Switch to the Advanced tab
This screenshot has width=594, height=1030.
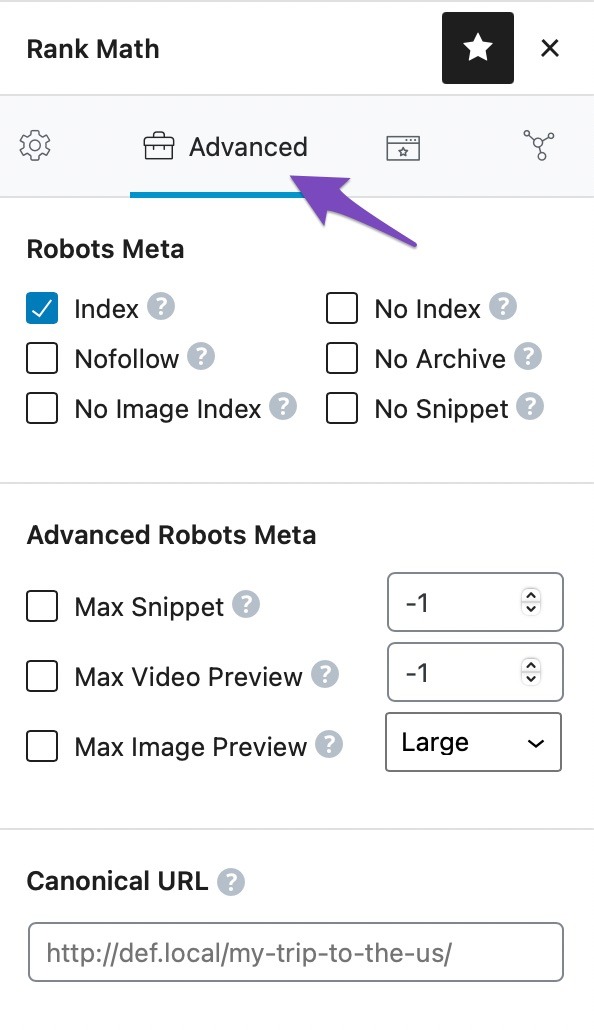247,146
